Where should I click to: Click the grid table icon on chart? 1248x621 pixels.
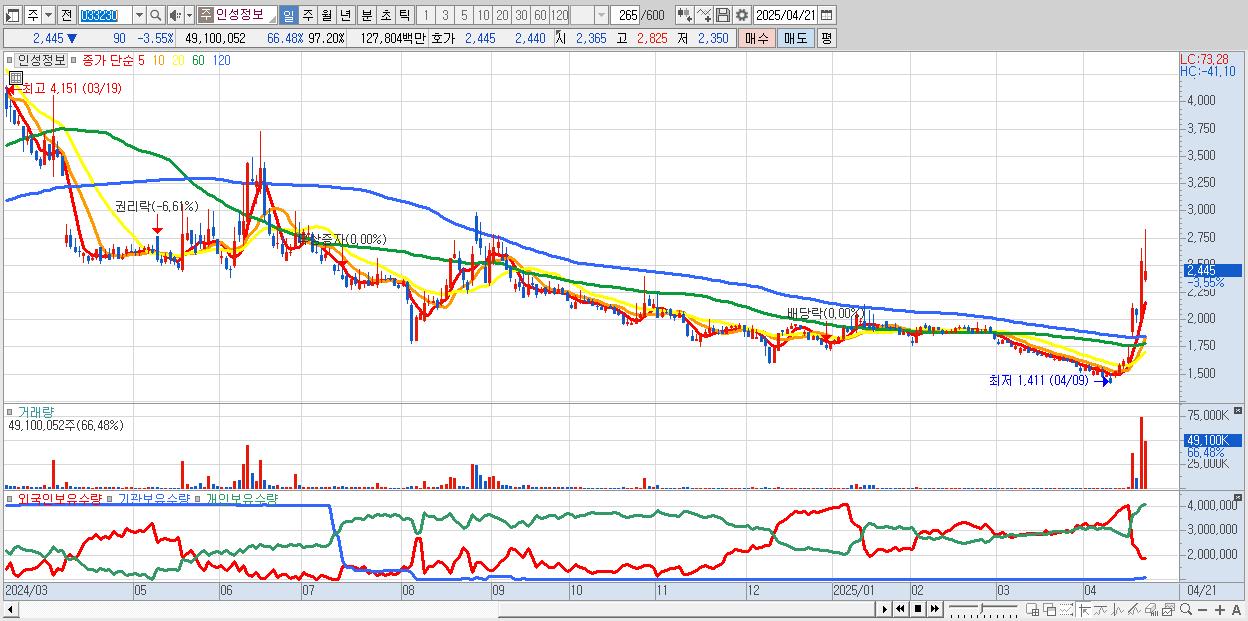[16, 77]
